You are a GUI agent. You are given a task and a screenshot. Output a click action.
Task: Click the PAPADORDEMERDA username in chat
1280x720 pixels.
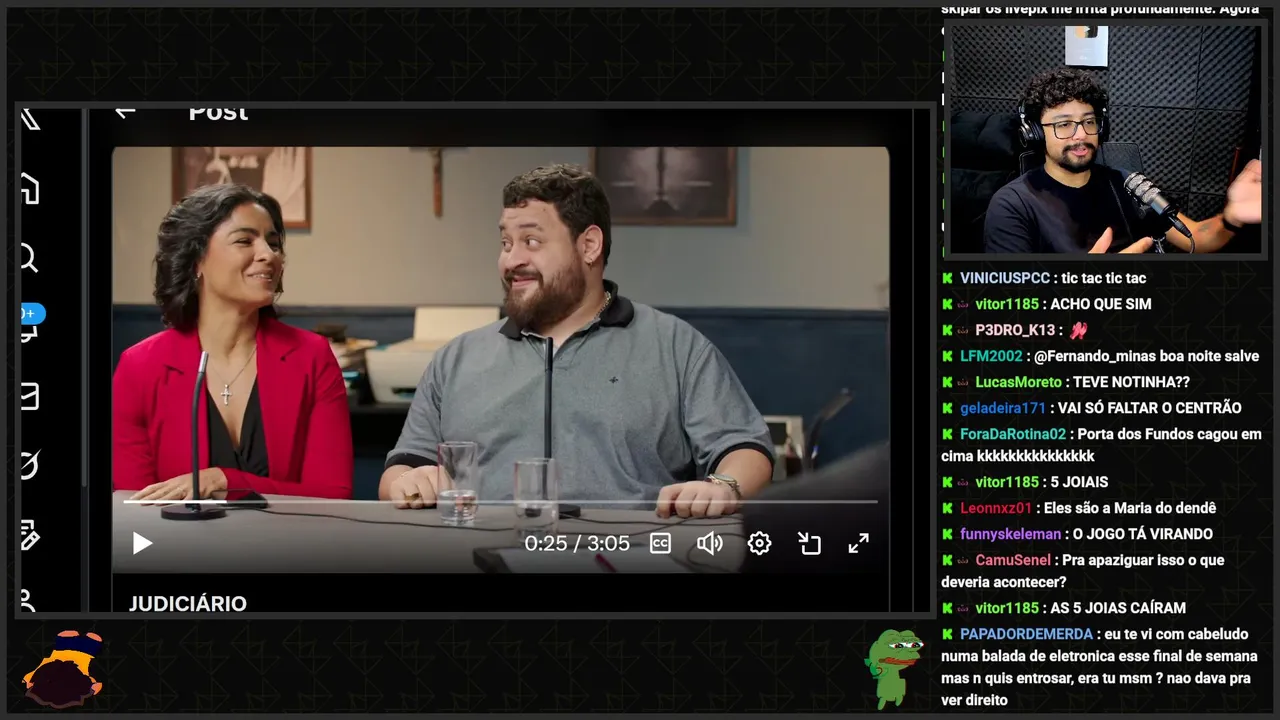[x=1026, y=634]
